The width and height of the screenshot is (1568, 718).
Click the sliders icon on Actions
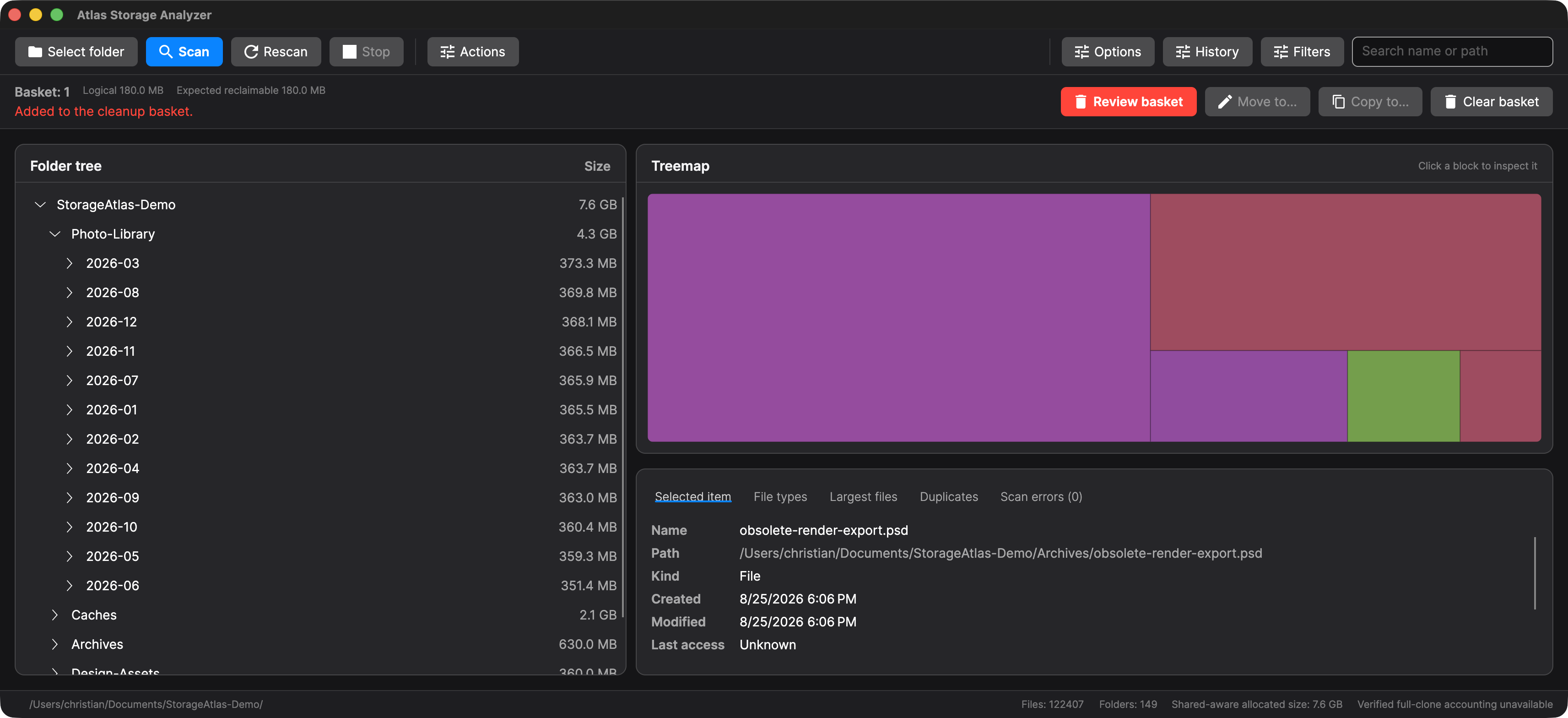pyautogui.click(x=448, y=52)
